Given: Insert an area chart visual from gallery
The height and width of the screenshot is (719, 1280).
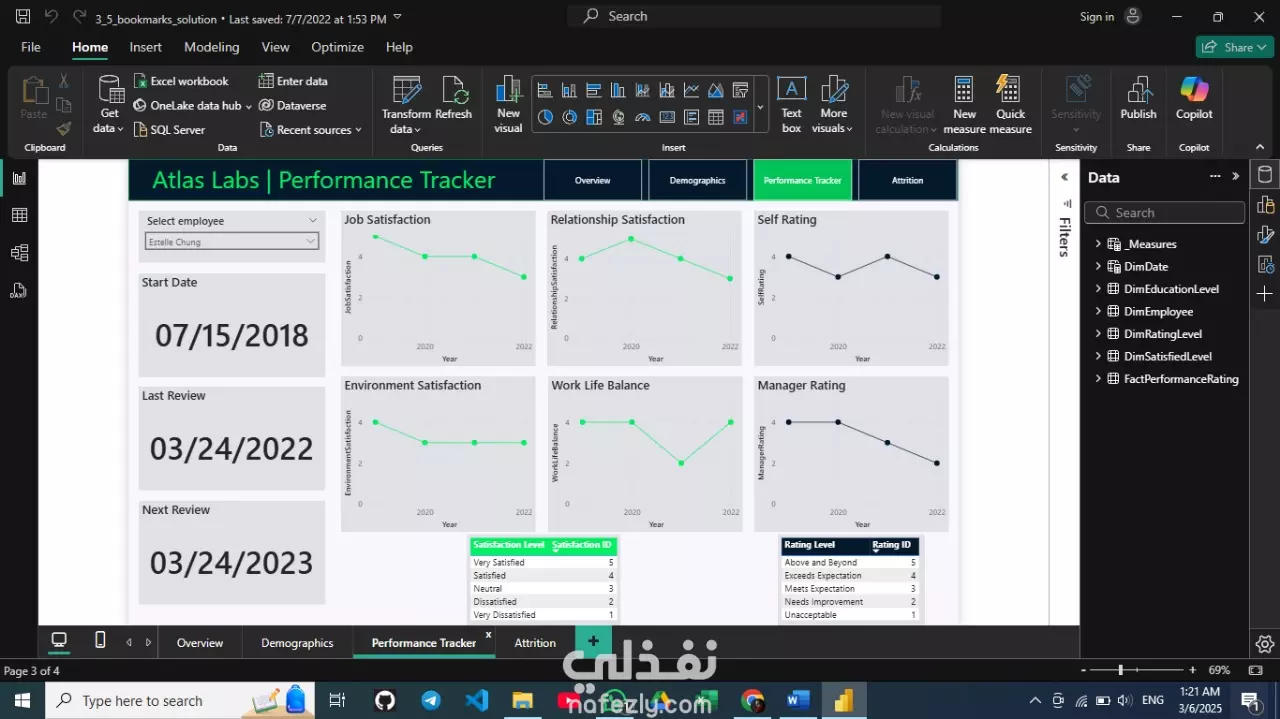Looking at the screenshot, I should tap(716, 90).
